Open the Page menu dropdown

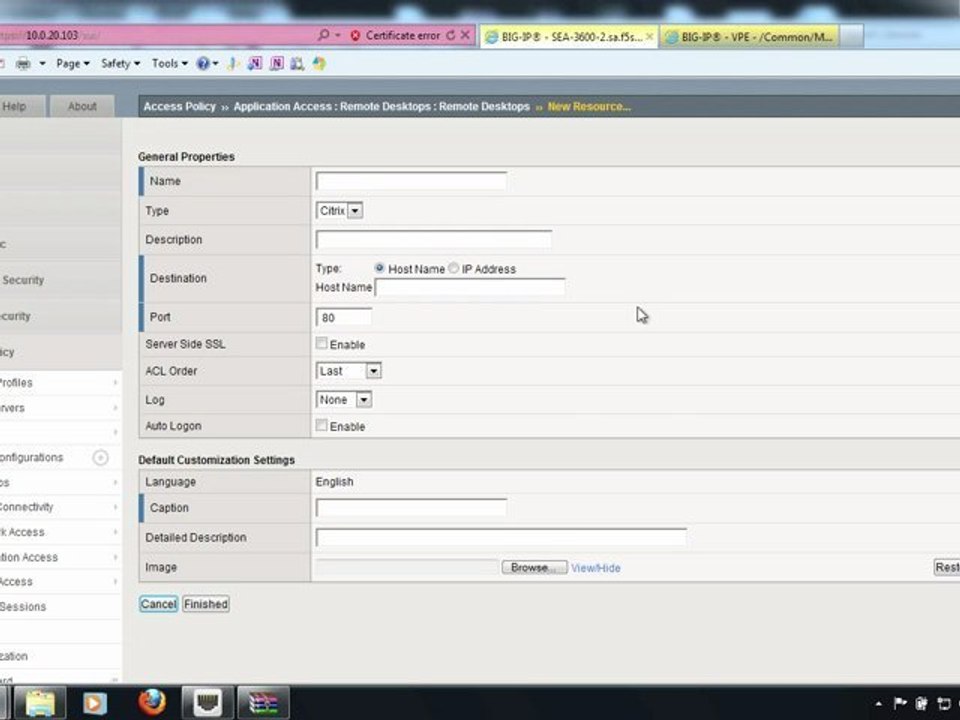tap(73, 64)
